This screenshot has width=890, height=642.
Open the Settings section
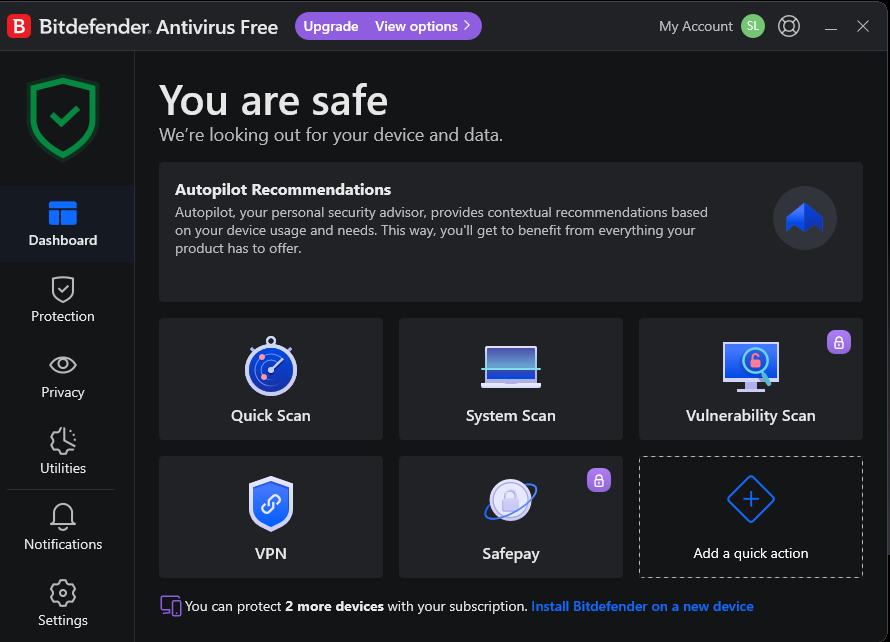click(63, 603)
